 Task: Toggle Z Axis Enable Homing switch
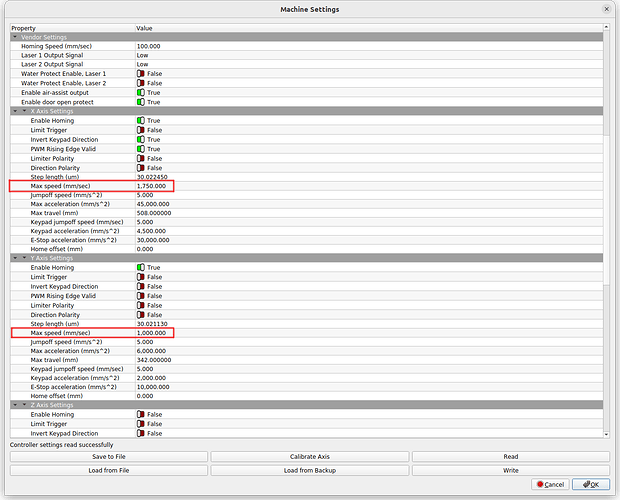click(x=141, y=415)
